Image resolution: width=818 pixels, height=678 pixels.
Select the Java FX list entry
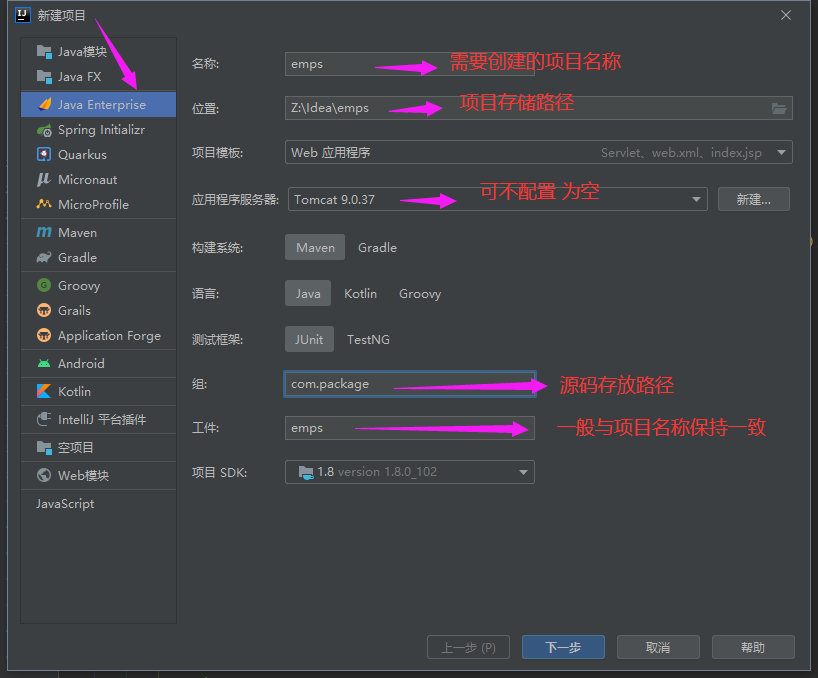point(99,77)
